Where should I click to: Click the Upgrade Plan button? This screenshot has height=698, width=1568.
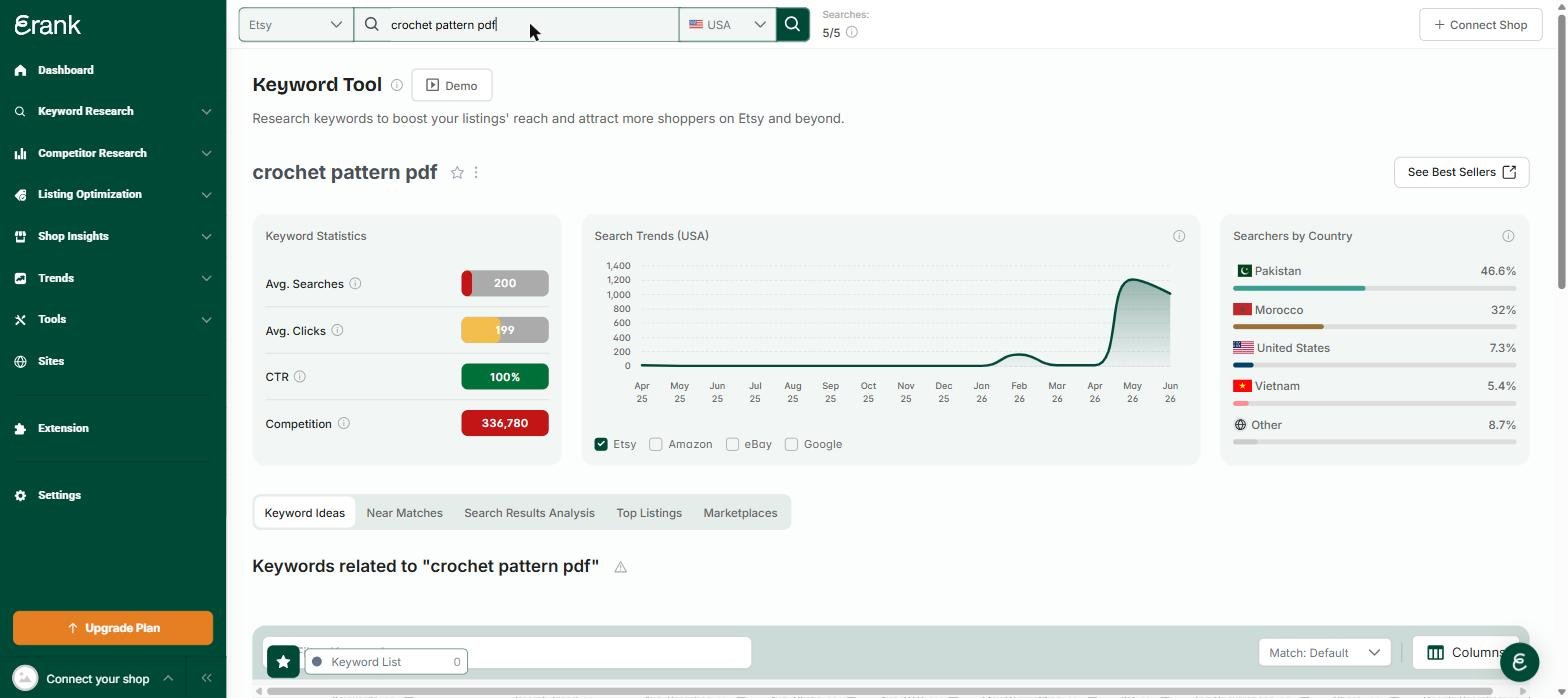(x=113, y=628)
